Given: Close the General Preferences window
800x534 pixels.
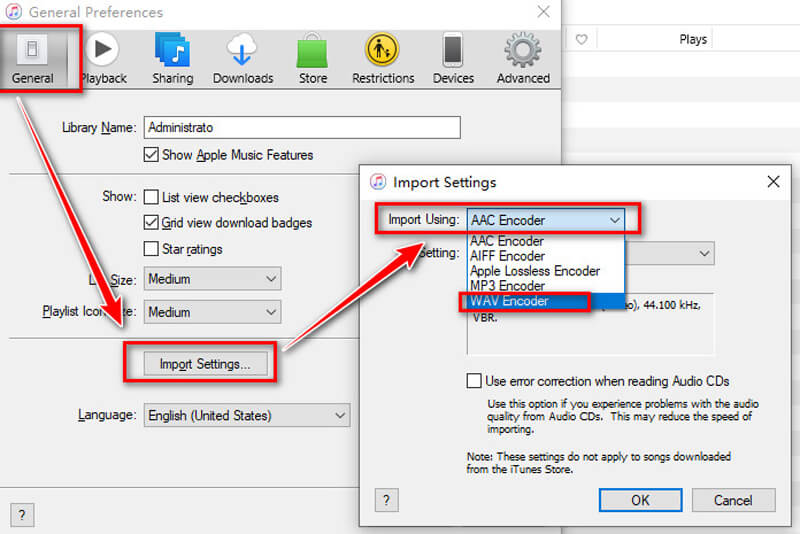Looking at the screenshot, I should pyautogui.click(x=543, y=12).
